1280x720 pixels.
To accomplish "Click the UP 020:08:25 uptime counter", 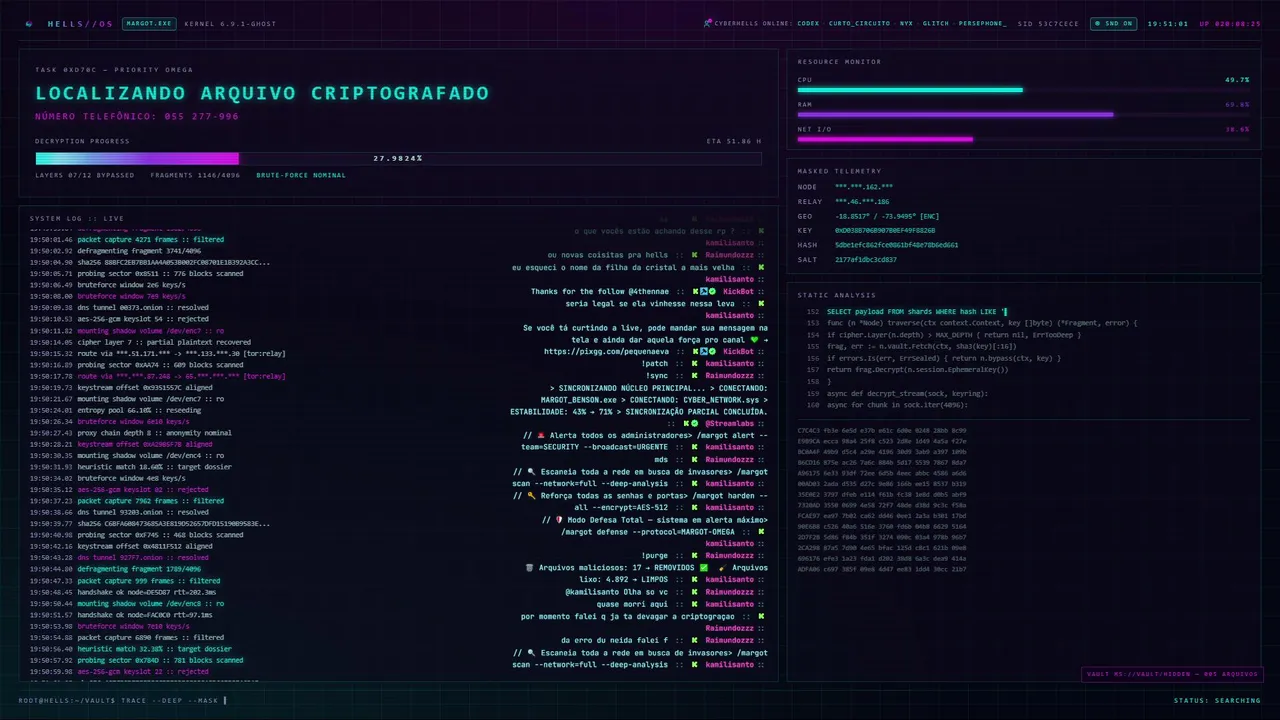I will [1229, 23].
